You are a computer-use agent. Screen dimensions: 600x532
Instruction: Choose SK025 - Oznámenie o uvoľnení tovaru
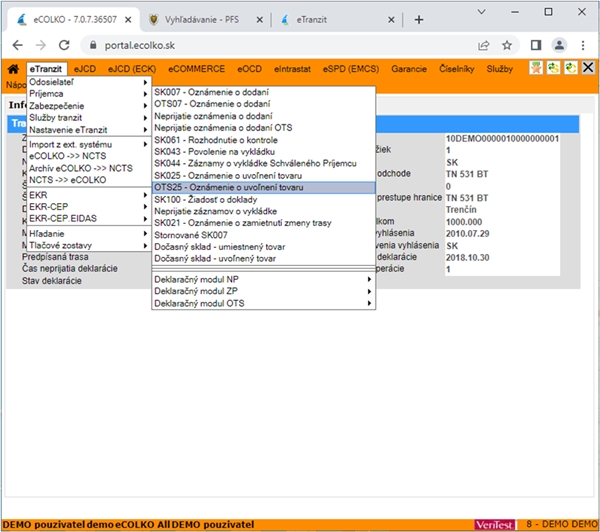[x=263, y=175]
